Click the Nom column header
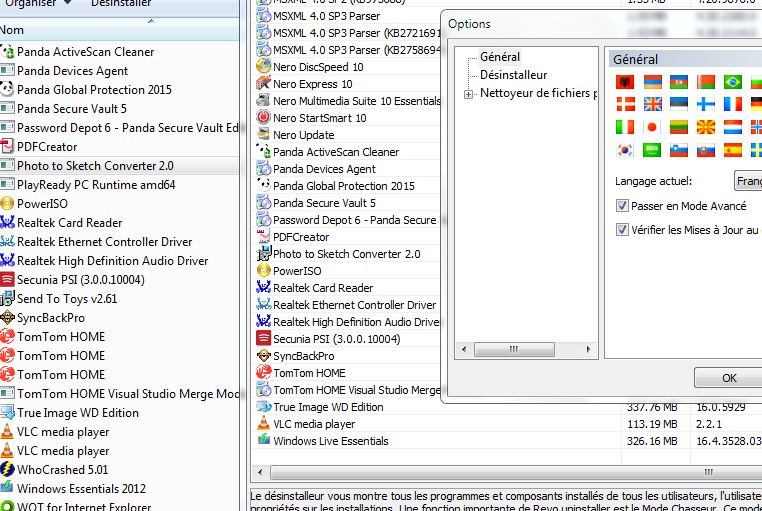762x511 pixels. [119, 30]
